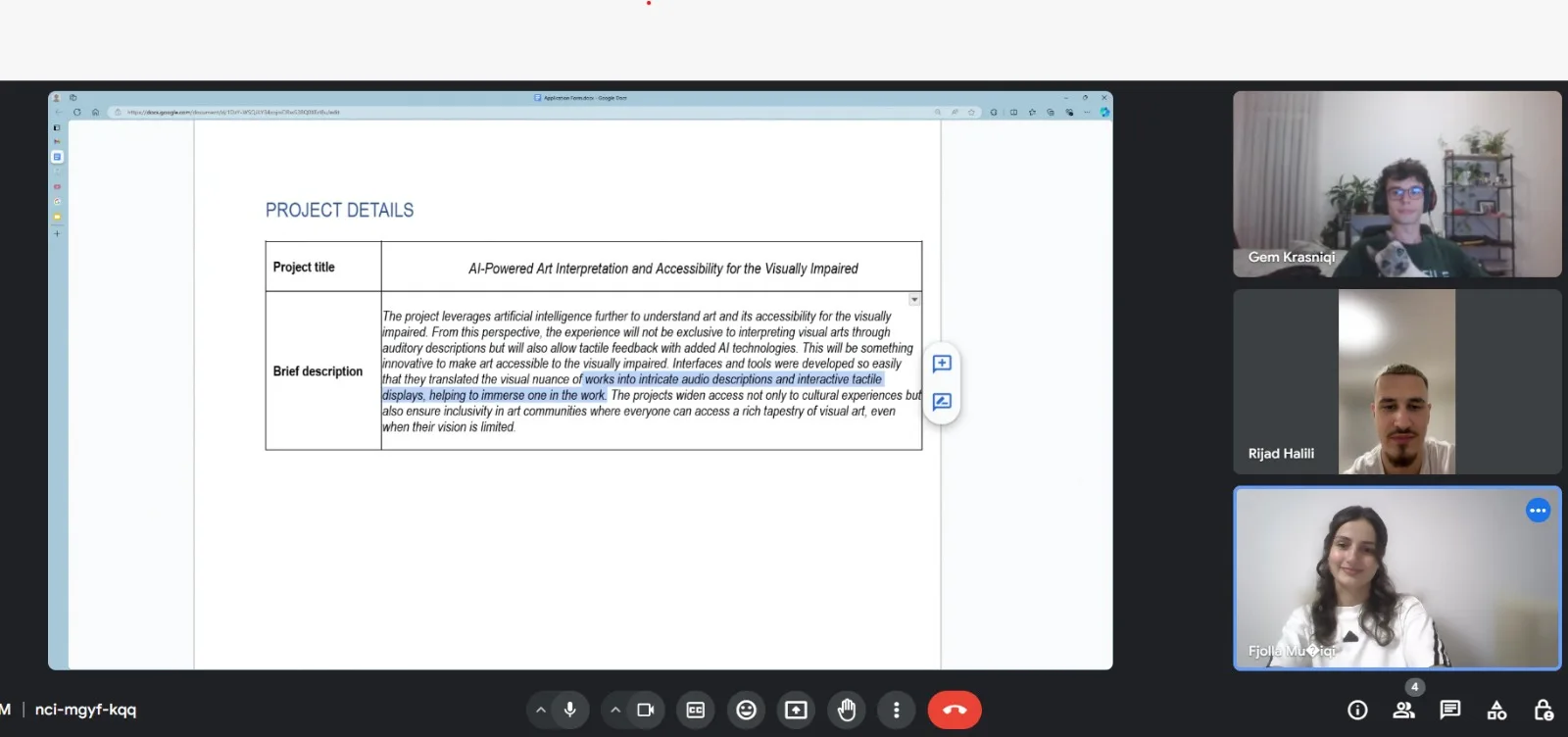This screenshot has width=1568, height=737.
Task: Select Gem Krasniqi's video tile
Action: [x=1396, y=184]
